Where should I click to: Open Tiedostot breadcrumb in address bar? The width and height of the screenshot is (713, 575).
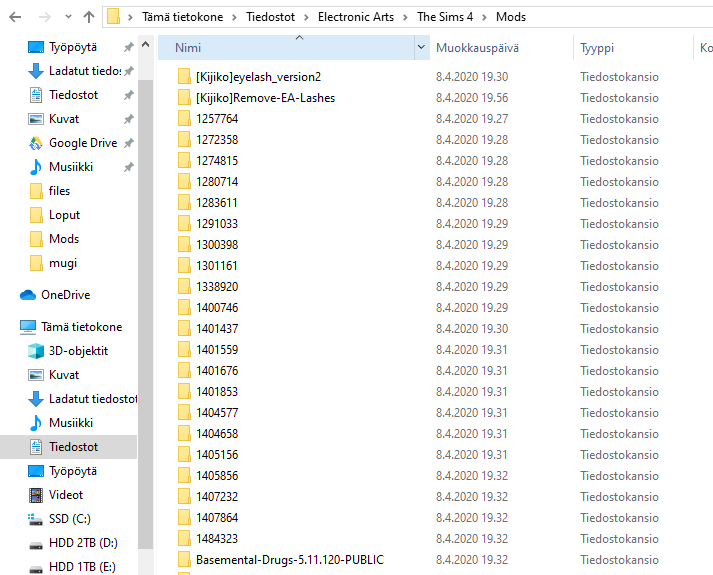(271, 17)
